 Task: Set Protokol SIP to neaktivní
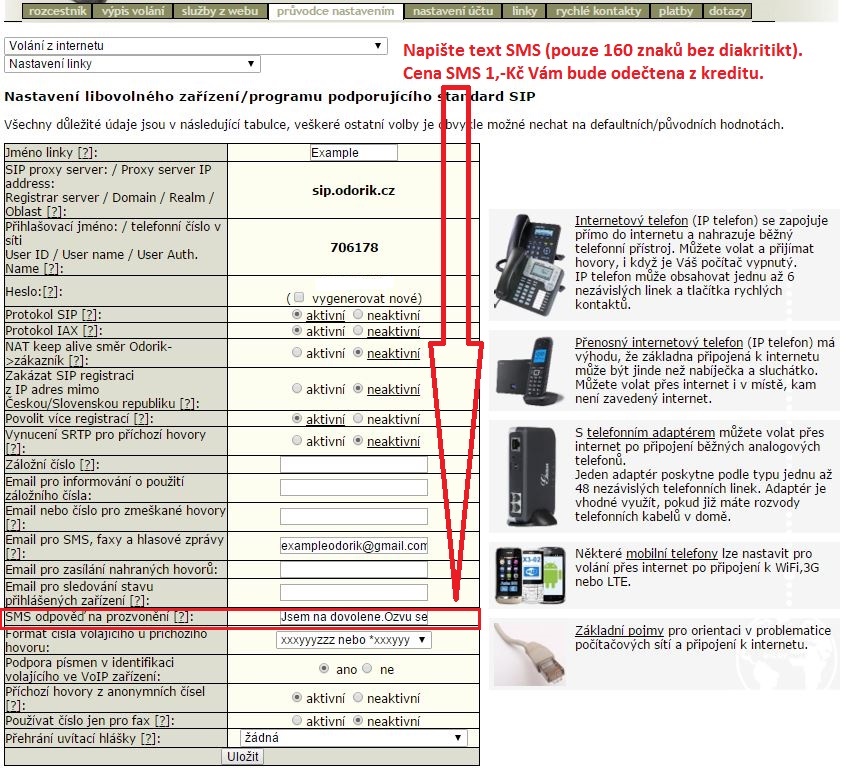click(x=358, y=315)
